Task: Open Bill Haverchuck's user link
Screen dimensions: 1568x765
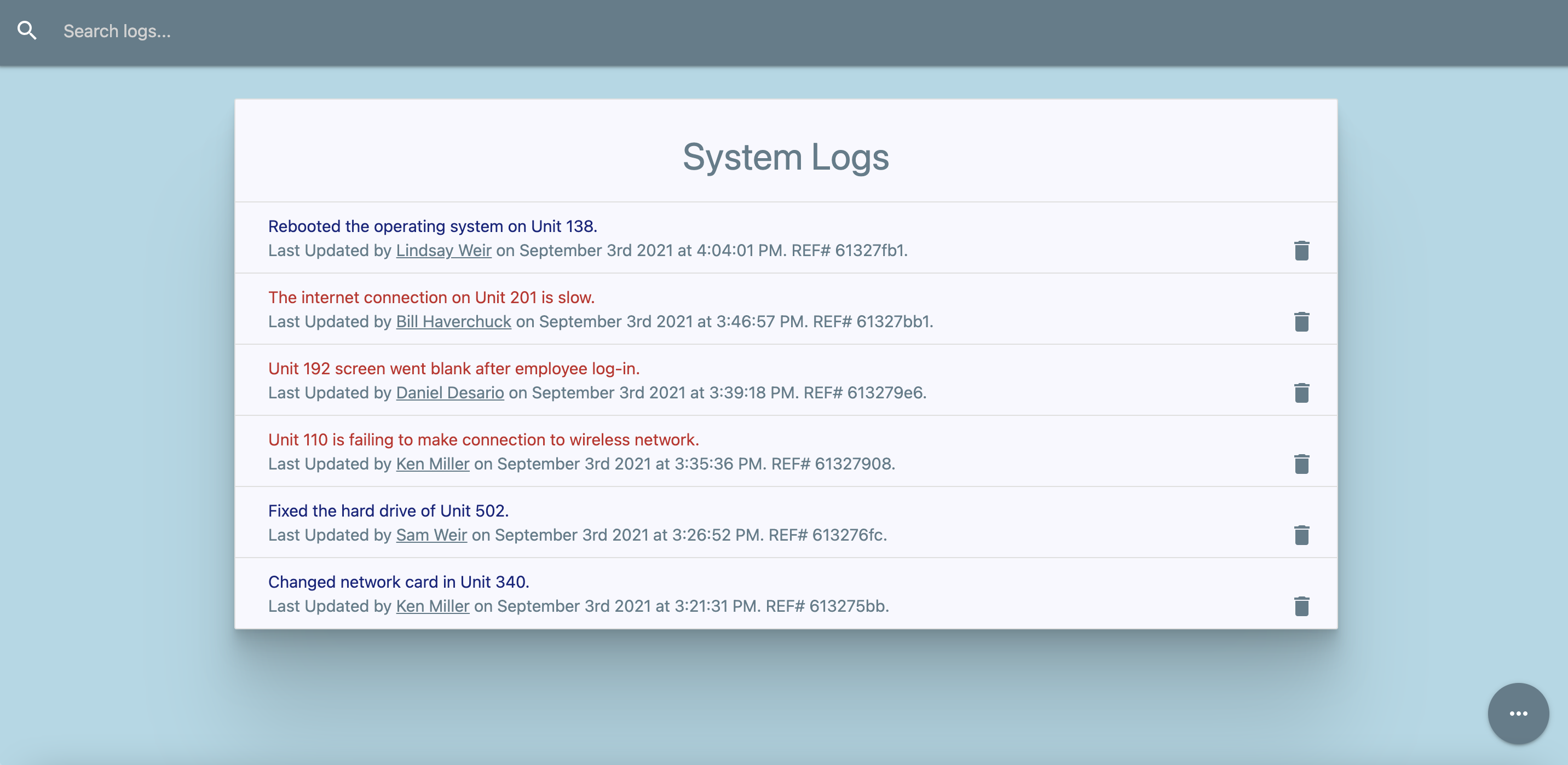Action: 453,322
